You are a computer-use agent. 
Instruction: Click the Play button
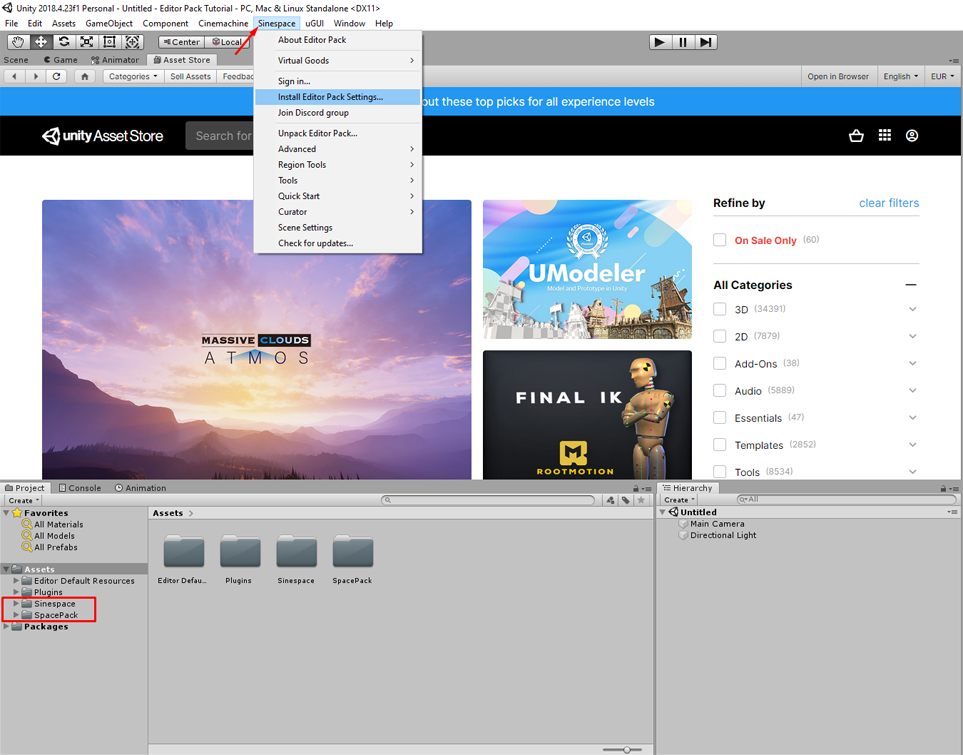pyautogui.click(x=660, y=42)
